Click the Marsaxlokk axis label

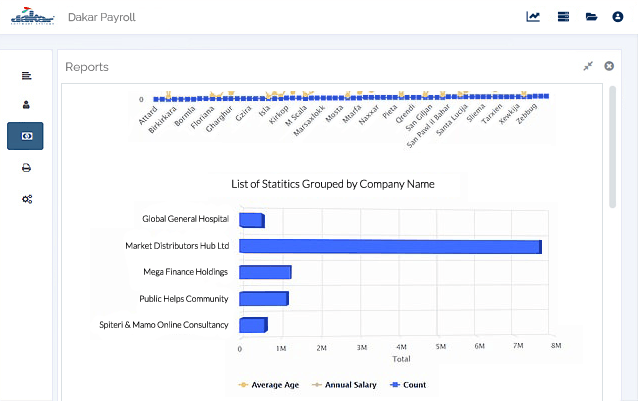point(309,121)
